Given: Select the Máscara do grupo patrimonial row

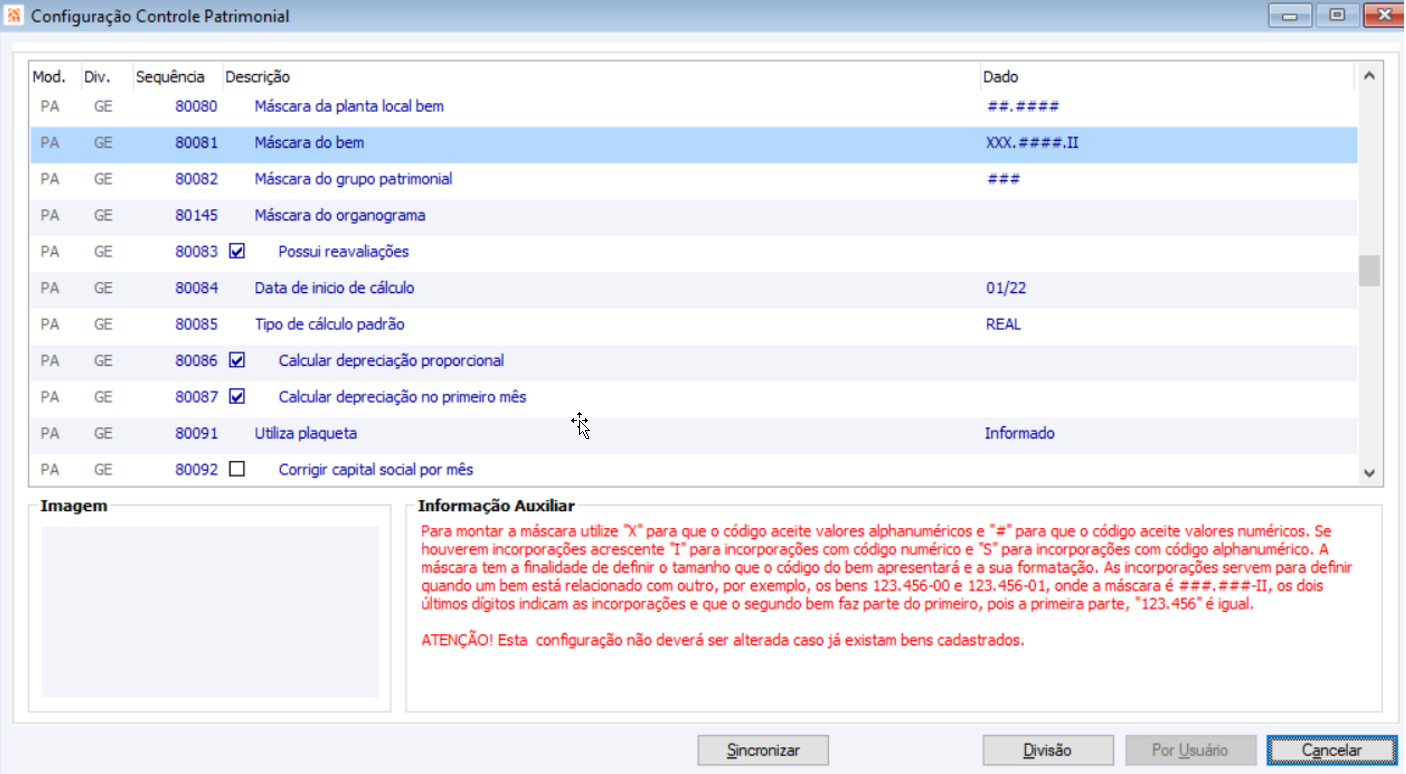Looking at the screenshot, I should click(x=694, y=179).
